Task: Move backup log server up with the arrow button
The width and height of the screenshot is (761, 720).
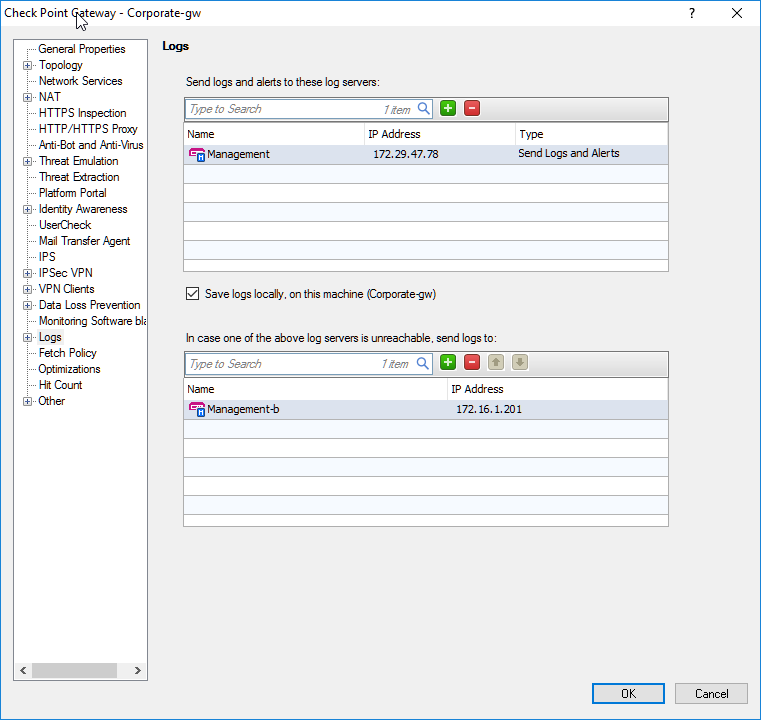Action: [x=496, y=362]
